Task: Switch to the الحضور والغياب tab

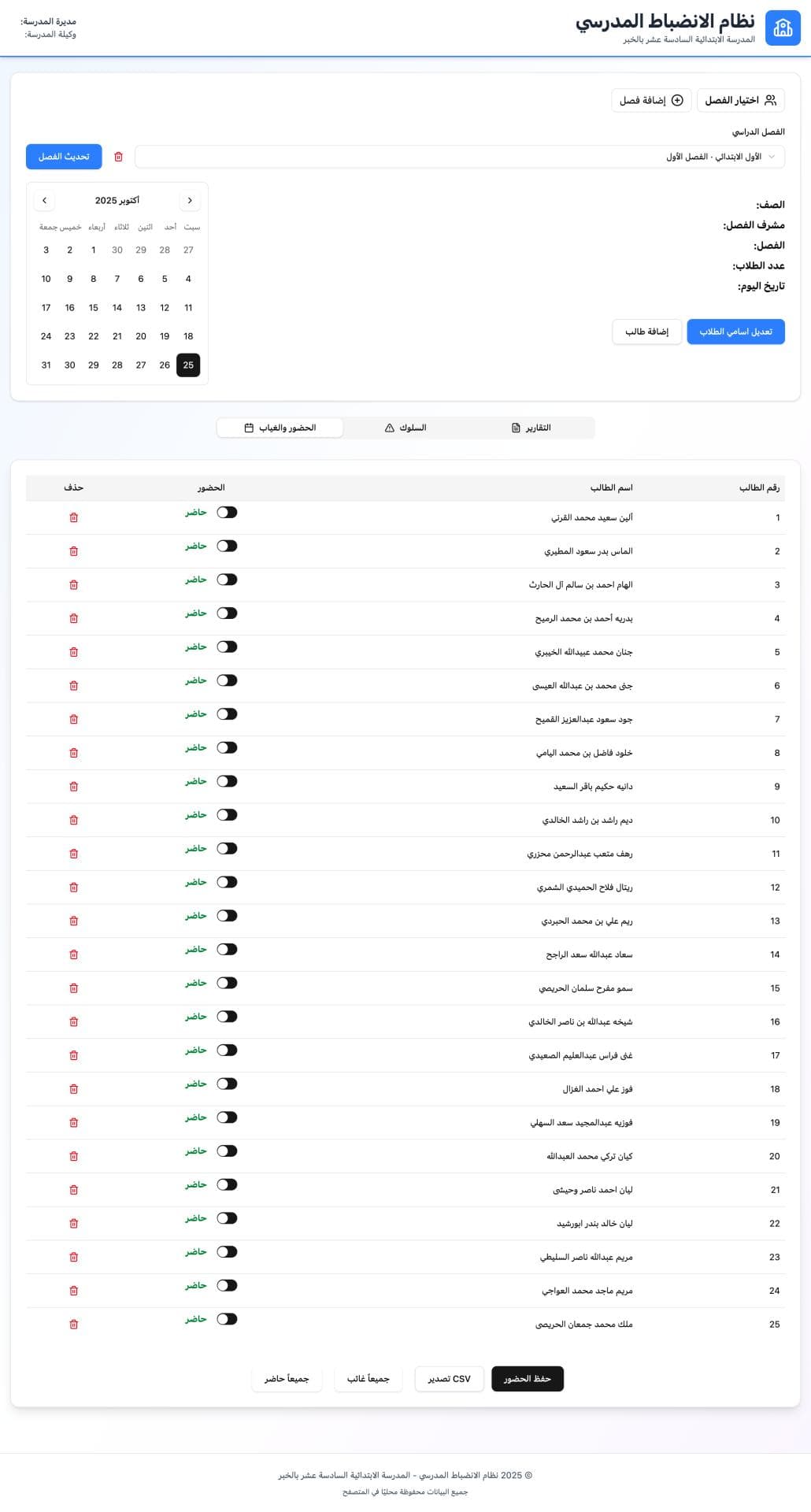Action: coord(280,428)
